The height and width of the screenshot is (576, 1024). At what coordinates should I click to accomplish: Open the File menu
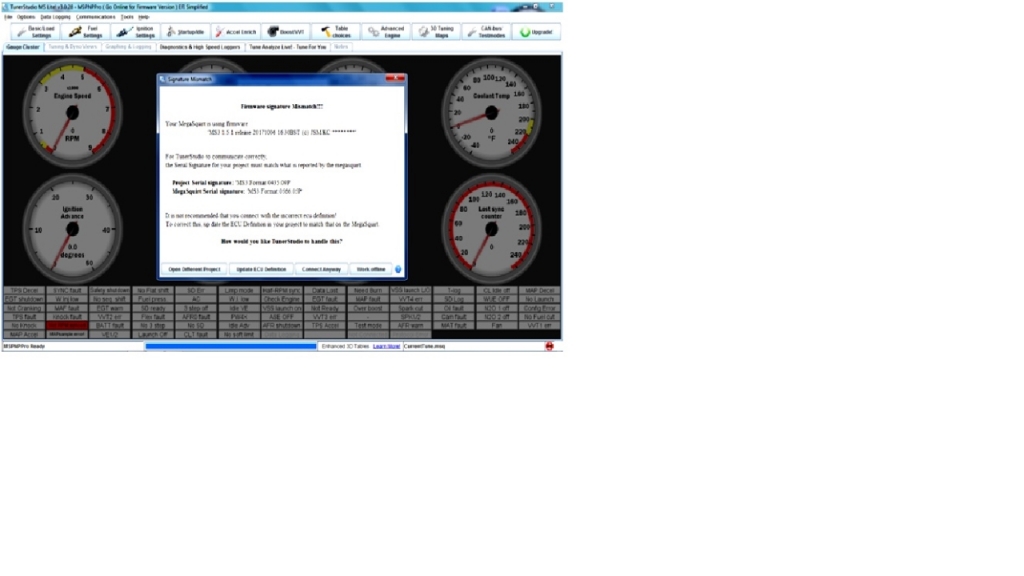point(8,17)
